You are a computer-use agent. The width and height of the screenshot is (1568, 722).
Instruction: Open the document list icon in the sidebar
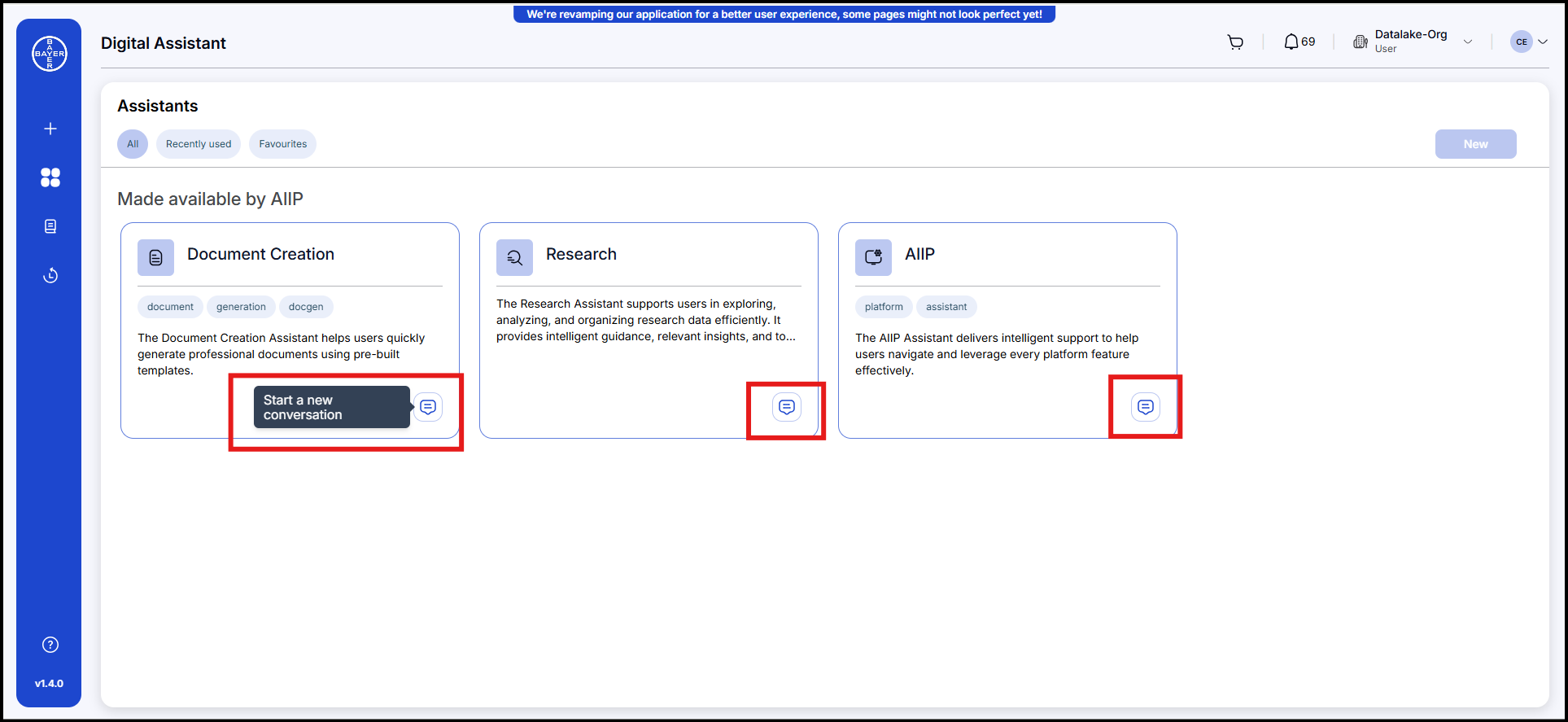click(x=50, y=226)
